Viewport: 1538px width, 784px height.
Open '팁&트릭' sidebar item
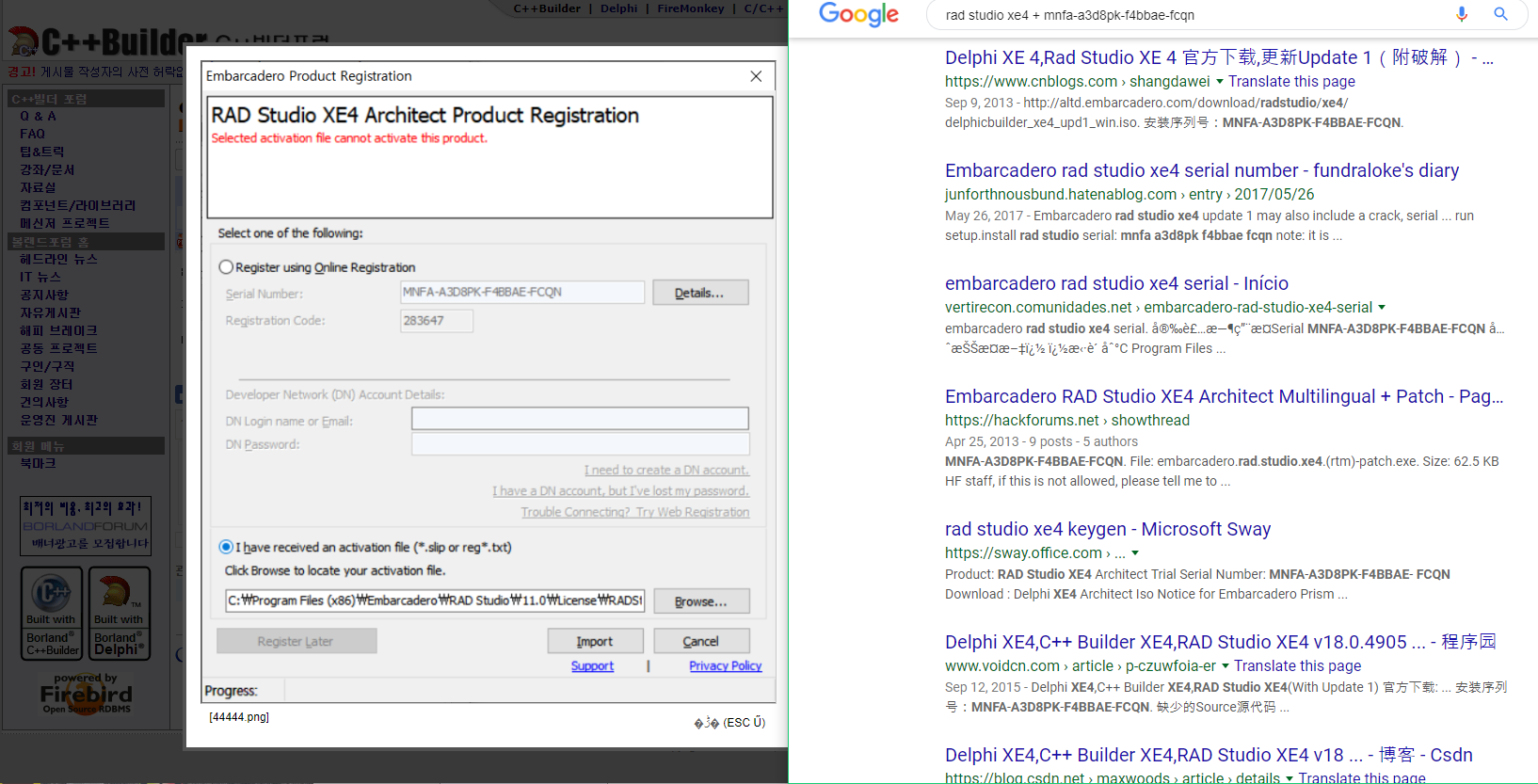pyautogui.click(x=42, y=152)
